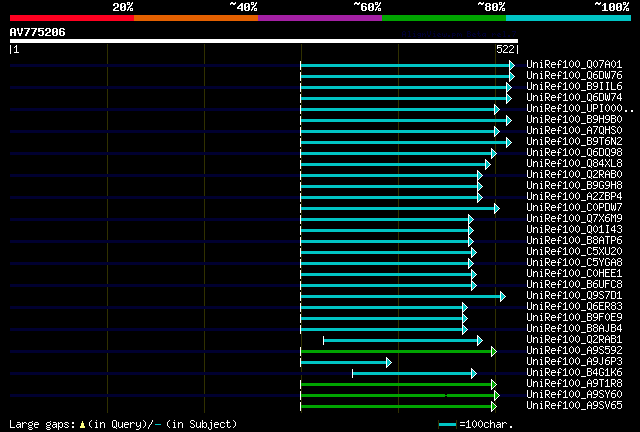Click the UniRef100_Q7X6M9 label
The image size is (640, 432).
click(574, 218)
